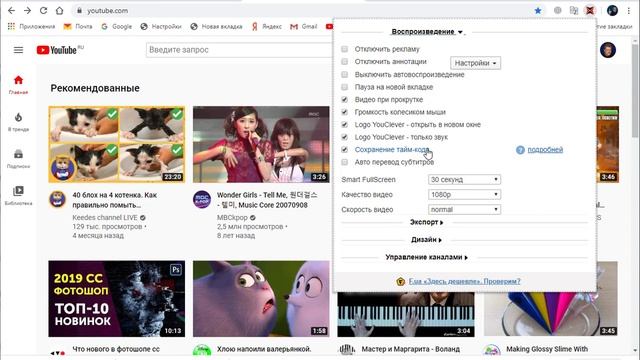This screenshot has height=360, width=640.
Task: Open the подробней link
Action: tap(545, 150)
